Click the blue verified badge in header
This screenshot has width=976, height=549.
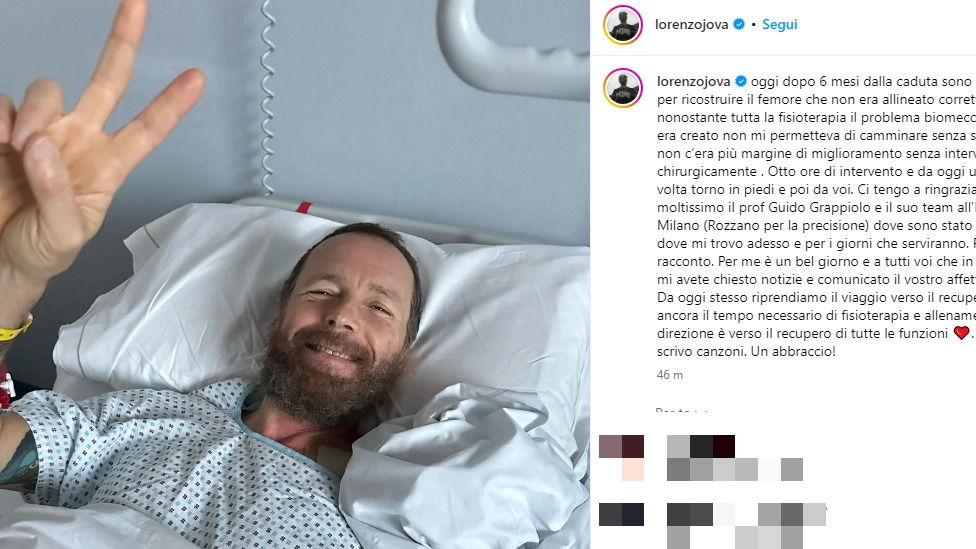[739, 24]
